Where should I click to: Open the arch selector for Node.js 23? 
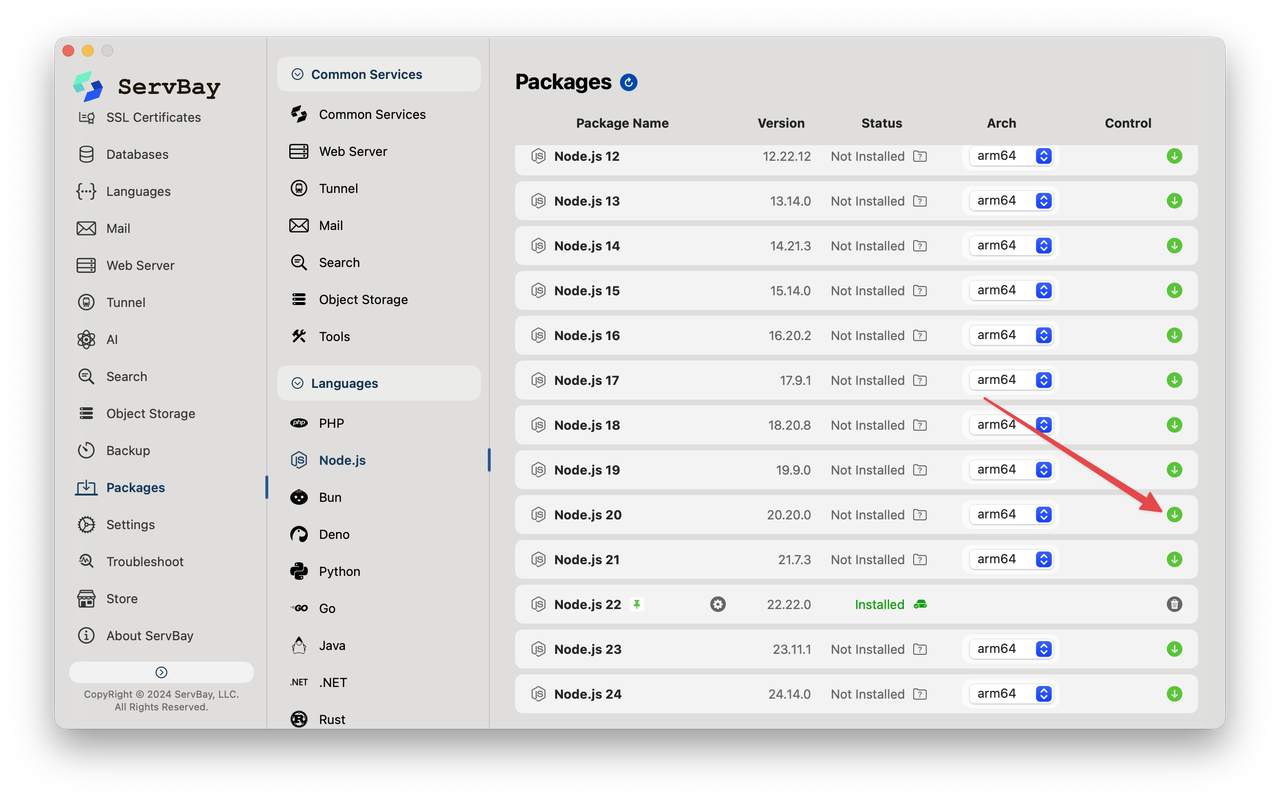1011,649
